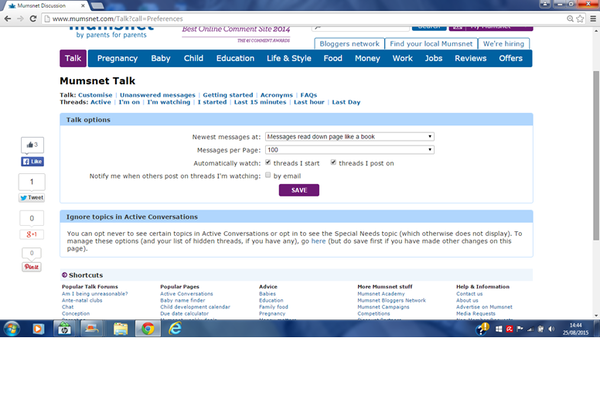Click the vertical page scrollbar thumb

click(596, 155)
